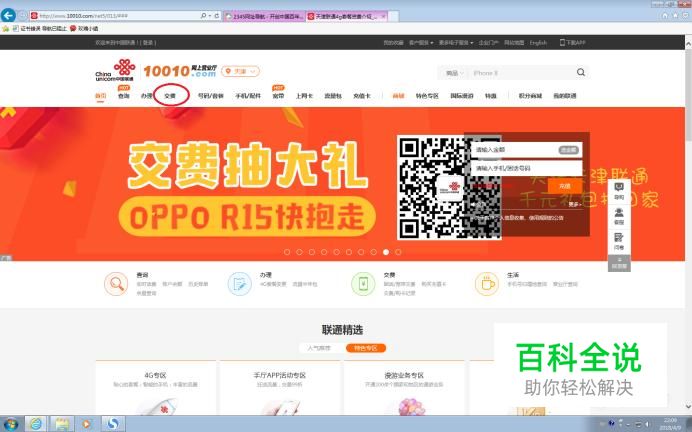Expand the 更多电子服务 top bar dropdown
This screenshot has height=432, width=692.
(x=456, y=43)
